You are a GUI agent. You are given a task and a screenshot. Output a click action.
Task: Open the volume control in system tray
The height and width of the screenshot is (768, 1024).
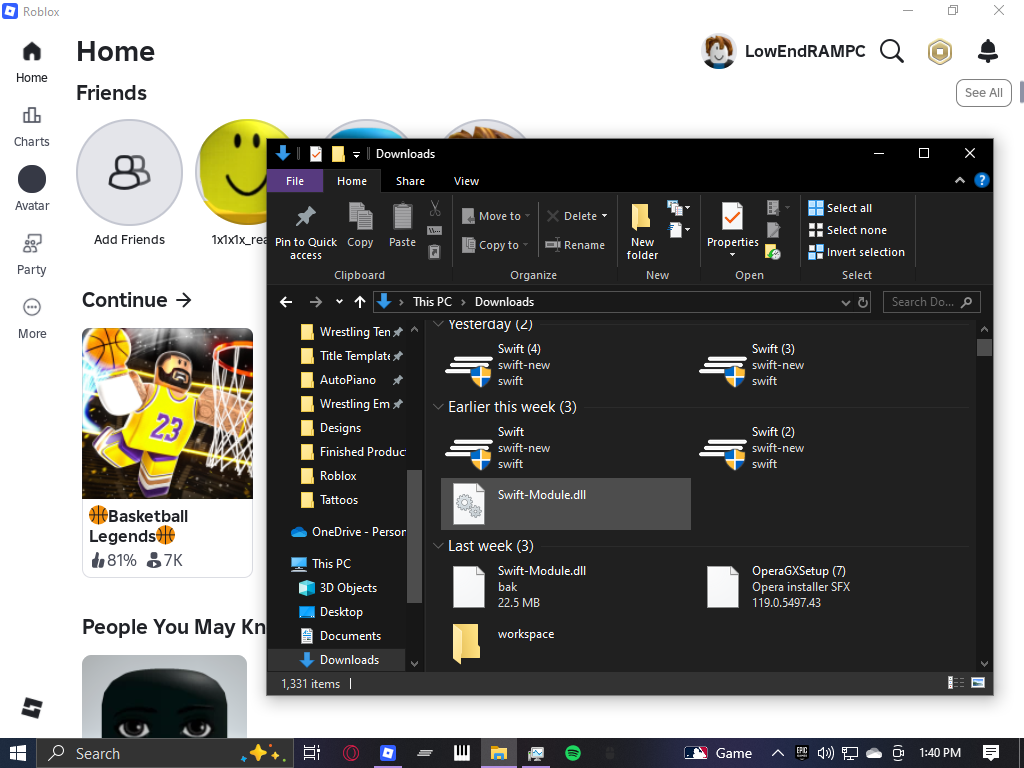coord(825,753)
